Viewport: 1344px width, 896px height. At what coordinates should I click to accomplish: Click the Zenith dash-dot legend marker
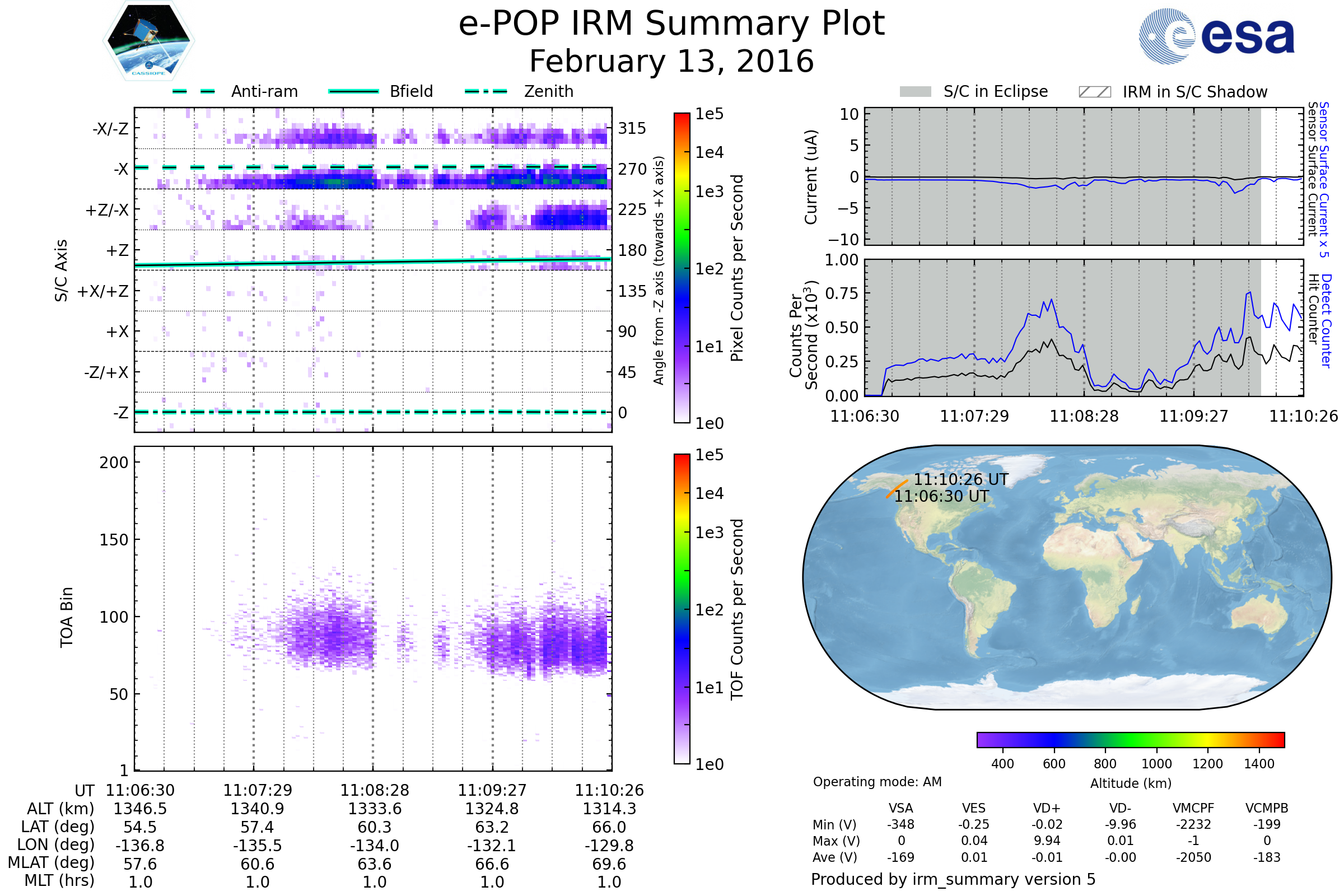pyautogui.click(x=486, y=91)
